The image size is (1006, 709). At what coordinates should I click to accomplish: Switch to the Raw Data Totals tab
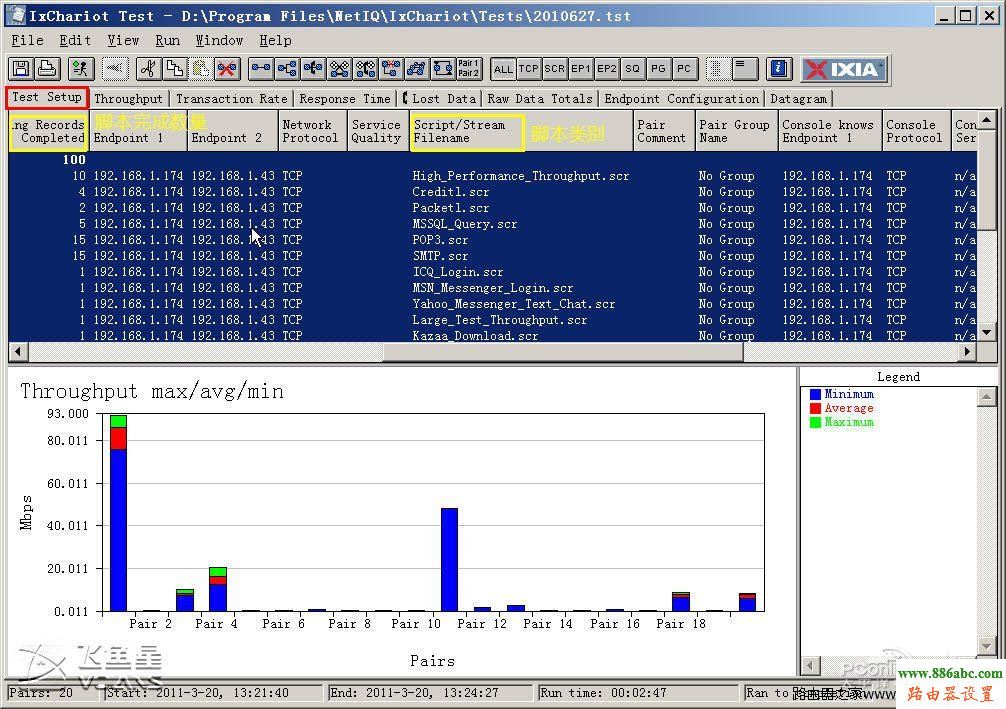click(x=540, y=99)
